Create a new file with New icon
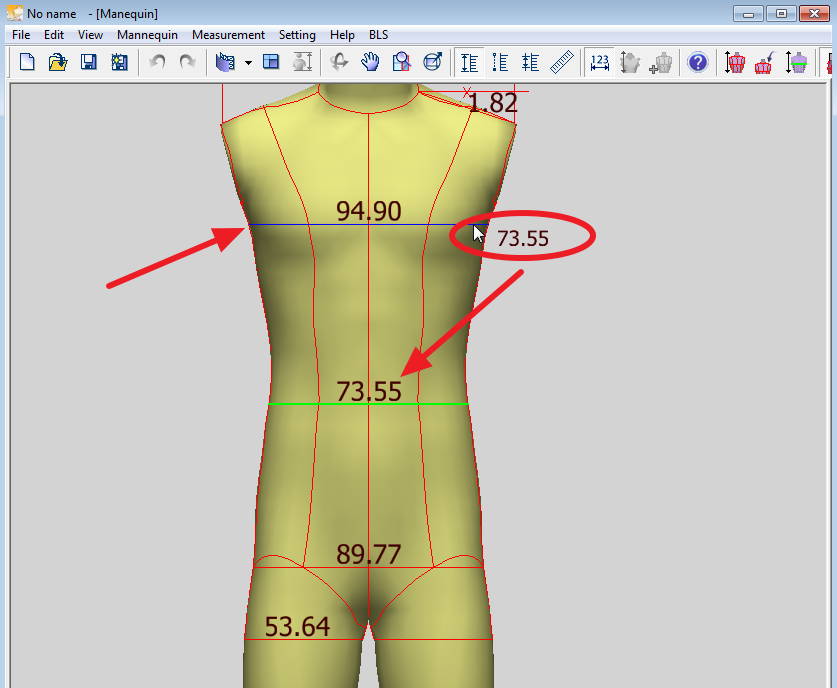This screenshot has width=837, height=688. pyautogui.click(x=27, y=62)
